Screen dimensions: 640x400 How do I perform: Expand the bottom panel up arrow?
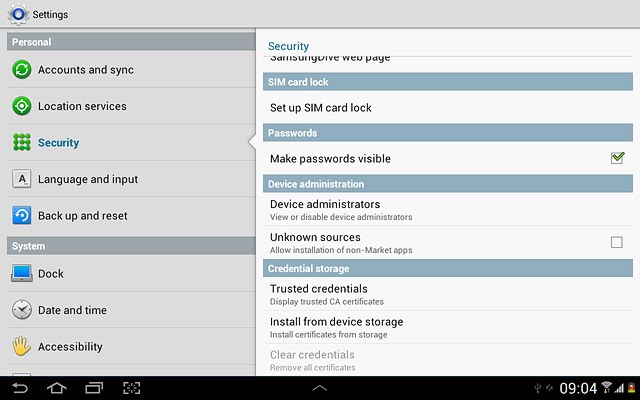pos(320,388)
